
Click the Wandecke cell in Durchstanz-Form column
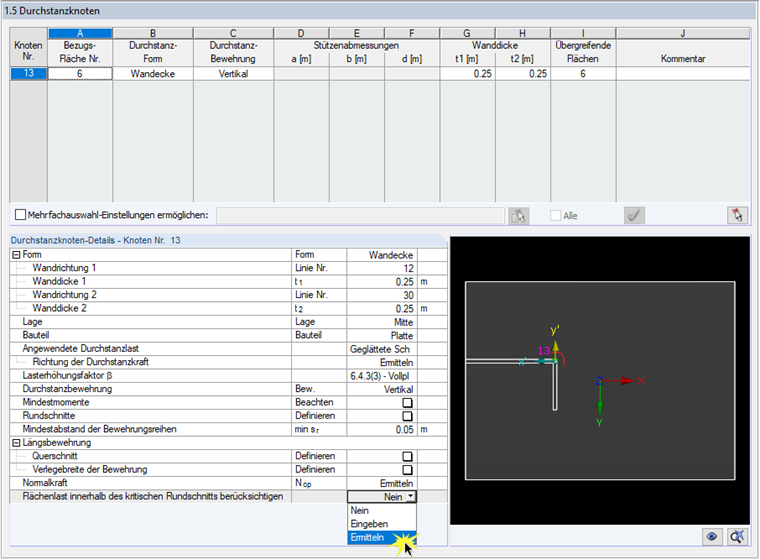coord(153,74)
